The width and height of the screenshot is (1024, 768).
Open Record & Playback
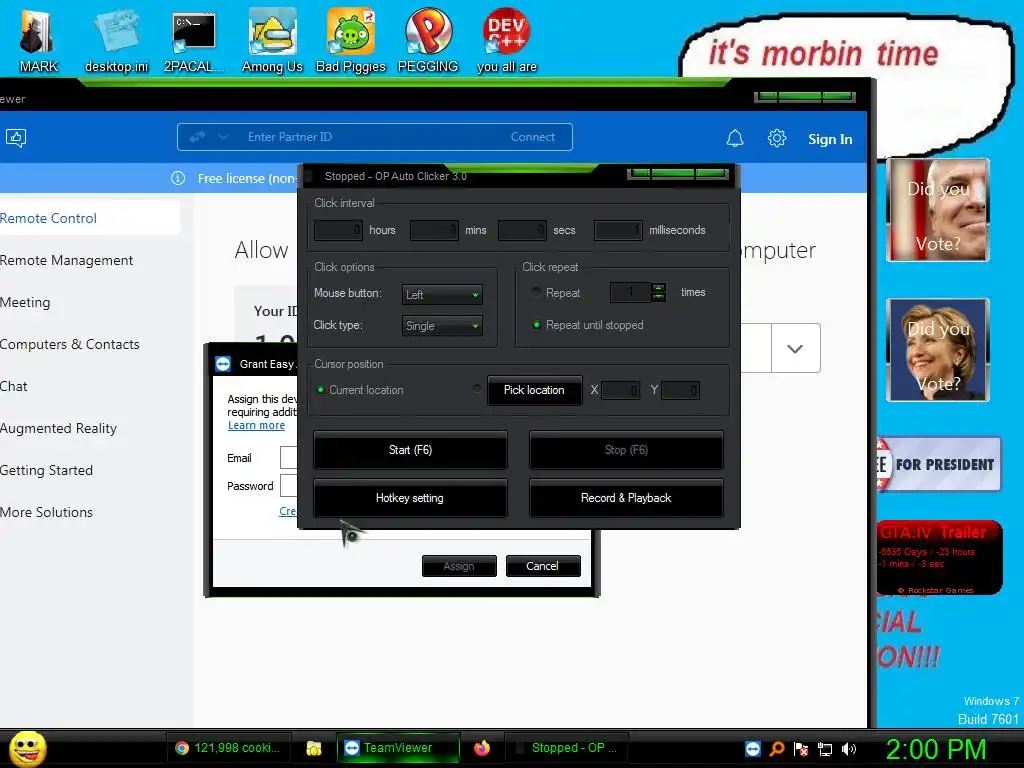pyautogui.click(x=626, y=498)
